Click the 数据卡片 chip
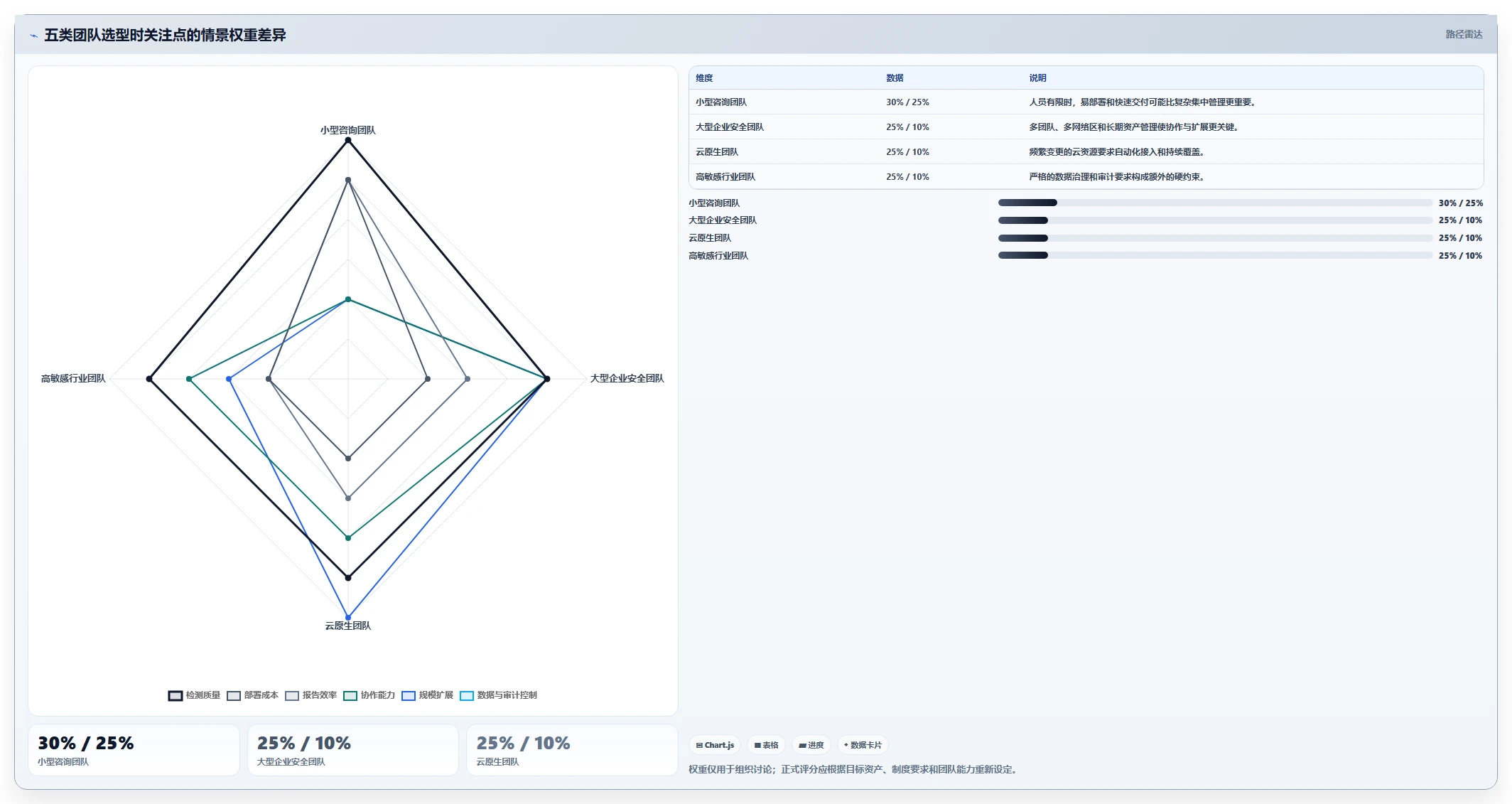Image resolution: width=1512 pixels, height=804 pixels. pyautogui.click(x=863, y=745)
